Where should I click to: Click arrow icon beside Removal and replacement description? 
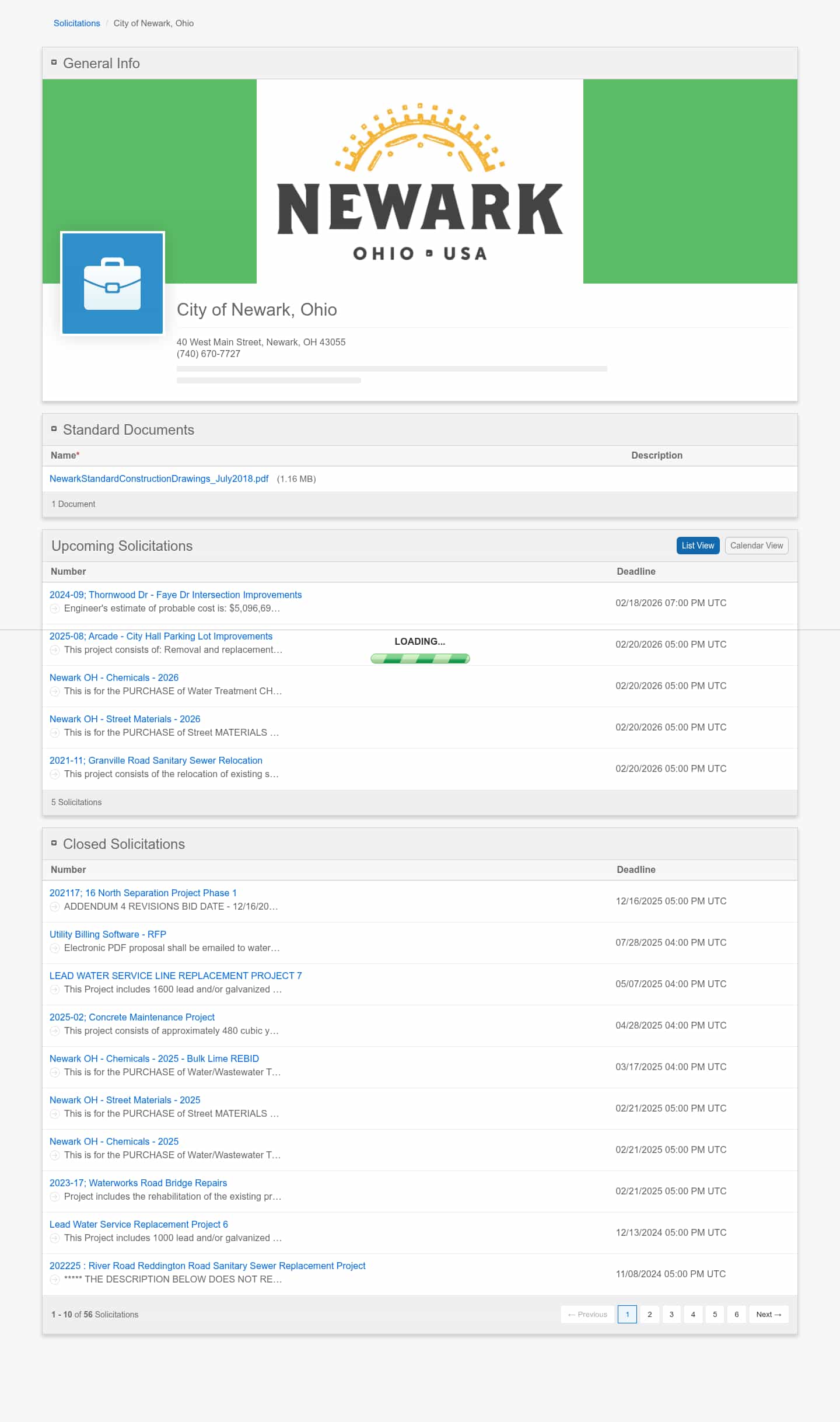55,650
